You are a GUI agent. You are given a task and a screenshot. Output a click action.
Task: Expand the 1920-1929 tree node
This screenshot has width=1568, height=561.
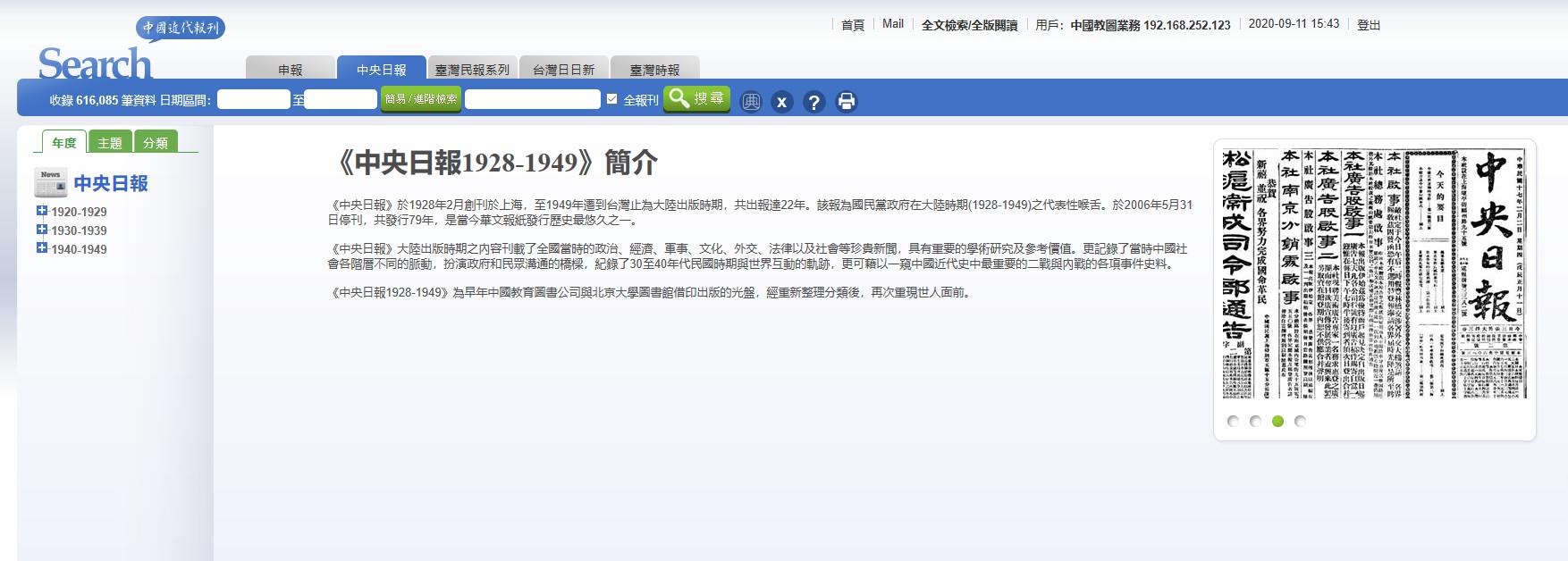(41, 211)
